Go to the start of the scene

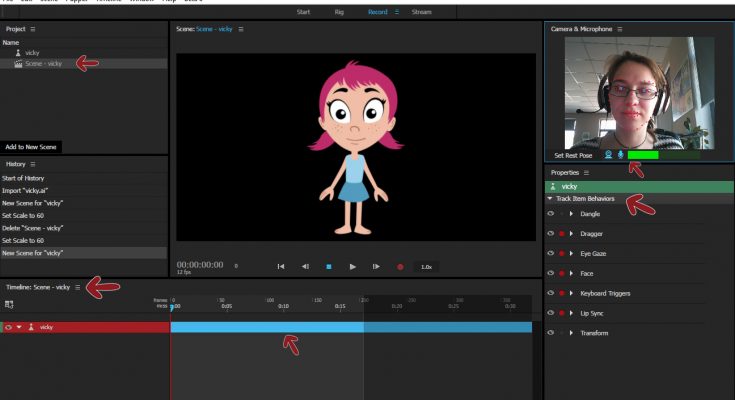point(281,266)
